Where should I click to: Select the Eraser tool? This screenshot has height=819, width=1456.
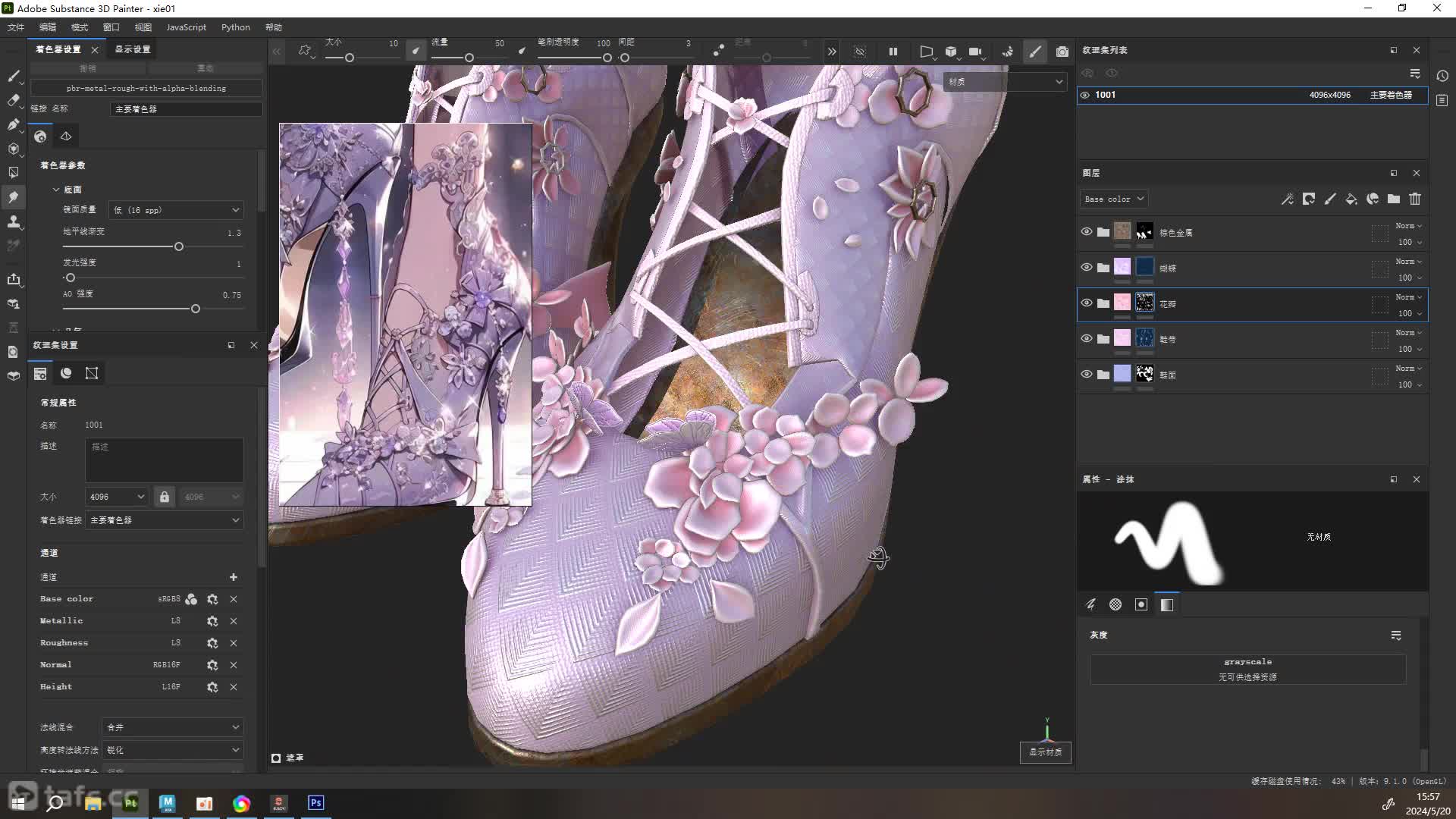[13, 100]
